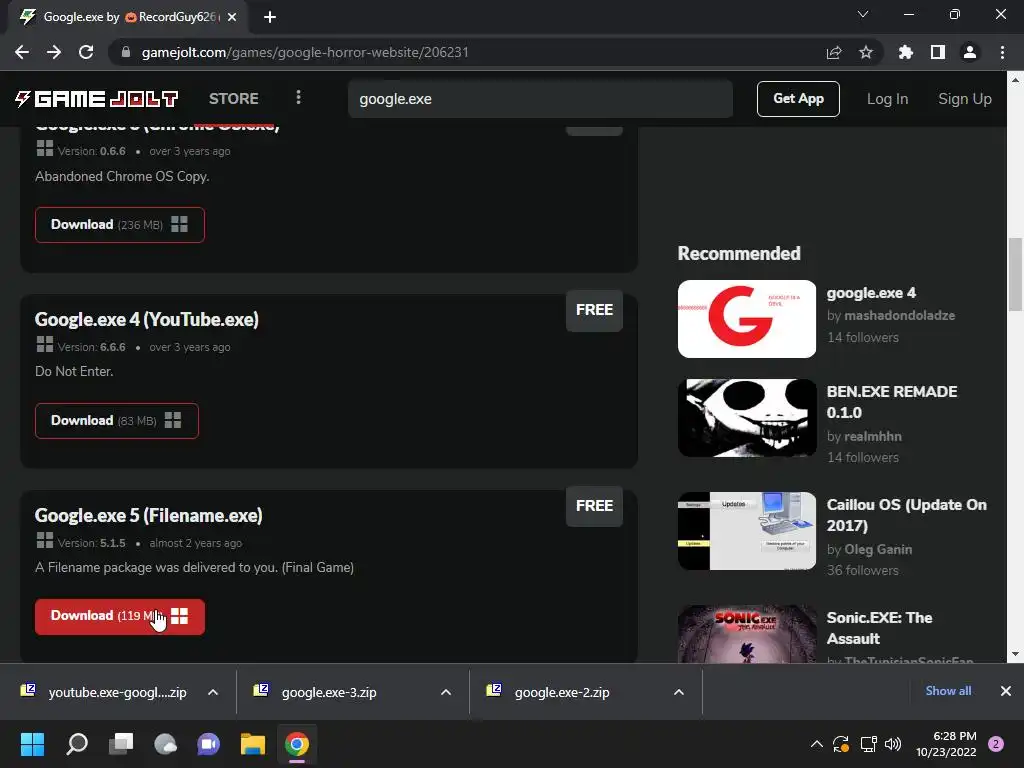Open Caillou OS game thumbnail

click(747, 531)
